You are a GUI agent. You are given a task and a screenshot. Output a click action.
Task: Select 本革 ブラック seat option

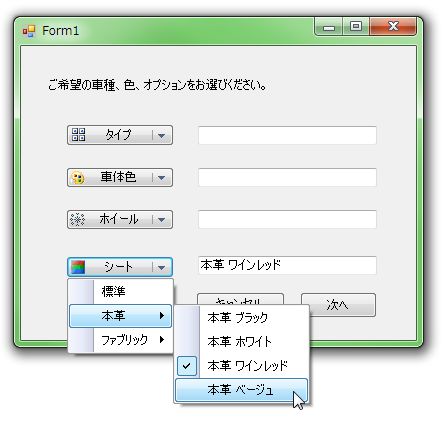tap(241, 318)
